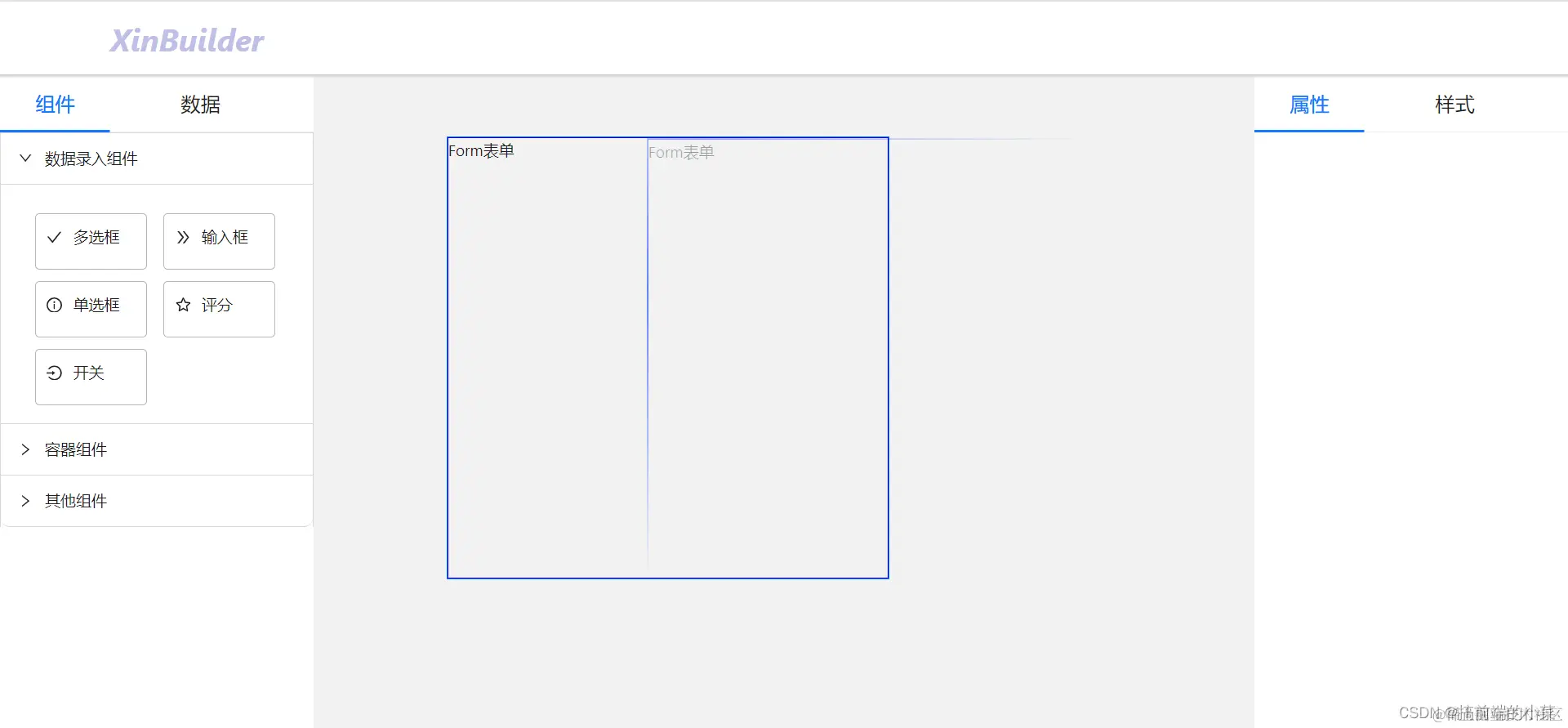
Task: Click the double-arrow icon on 输入框
Action: tap(183, 237)
